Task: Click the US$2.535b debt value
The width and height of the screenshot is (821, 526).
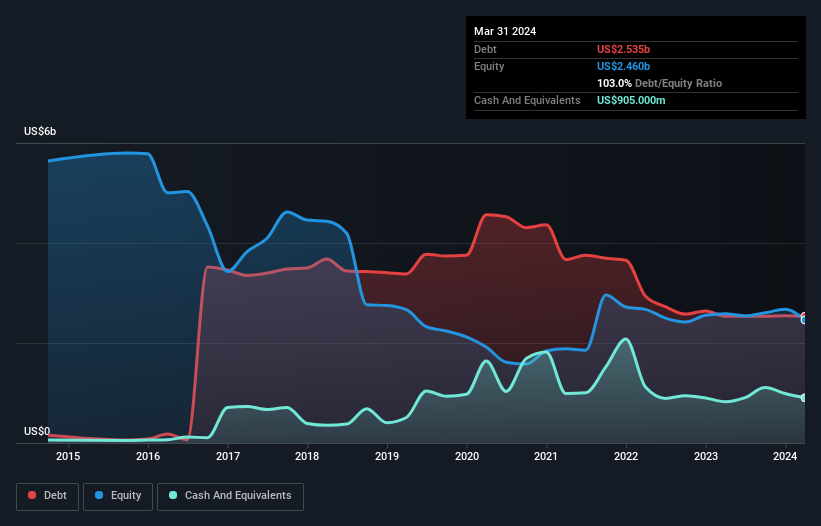Action: pos(624,49)
